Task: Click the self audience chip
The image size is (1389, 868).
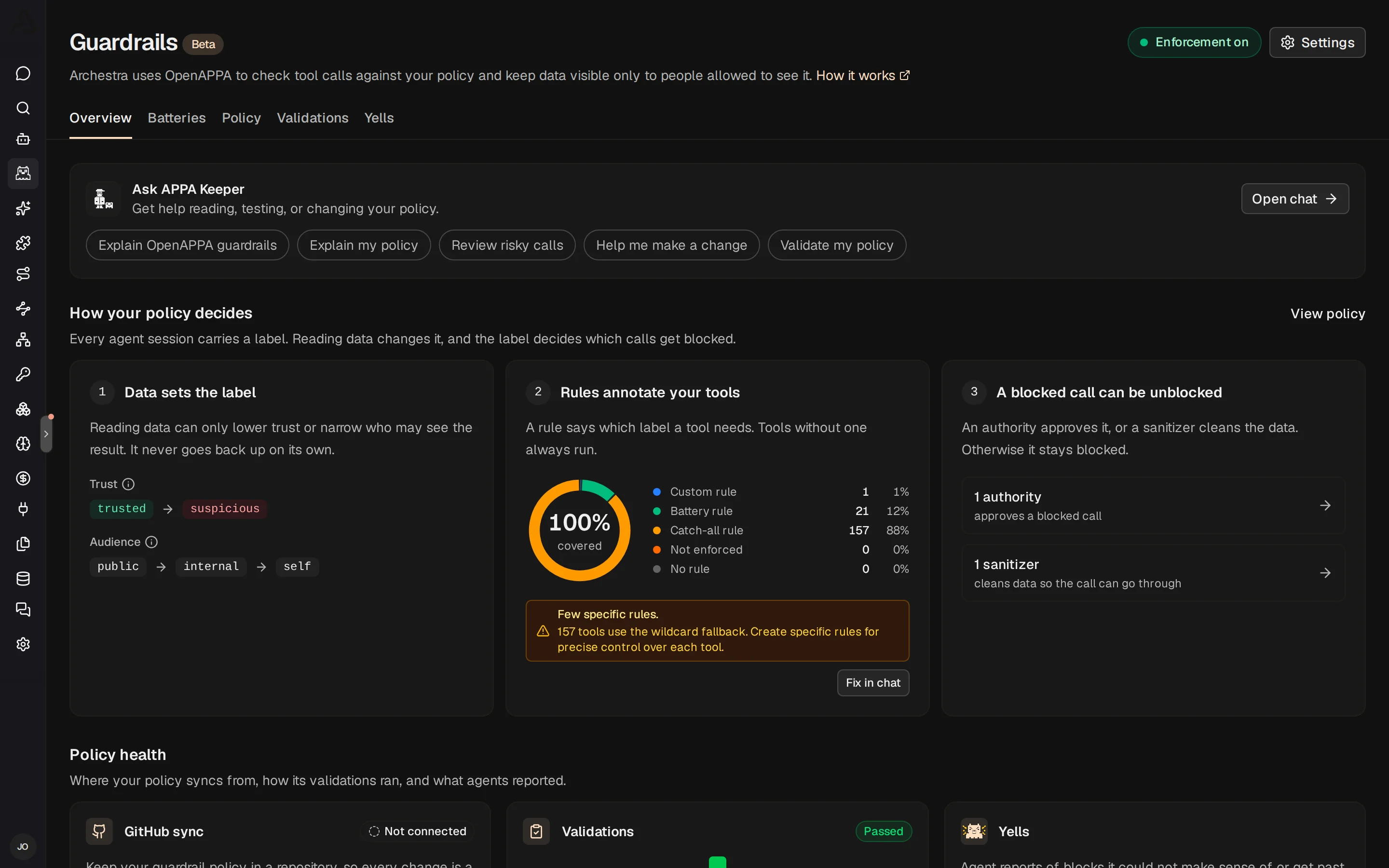Action: (297, 567)
